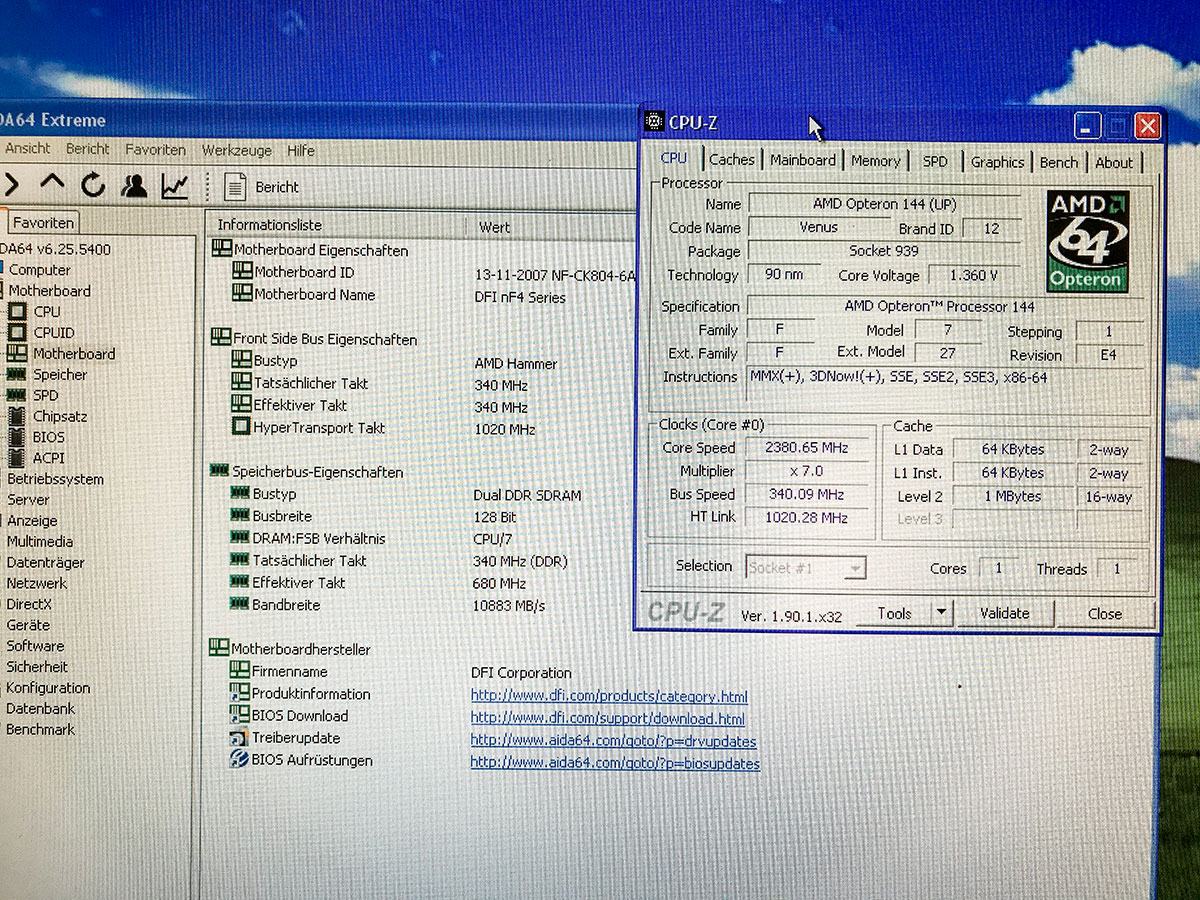
Task: Switch to the Favoriten panel tab
Action: point(43,223)
